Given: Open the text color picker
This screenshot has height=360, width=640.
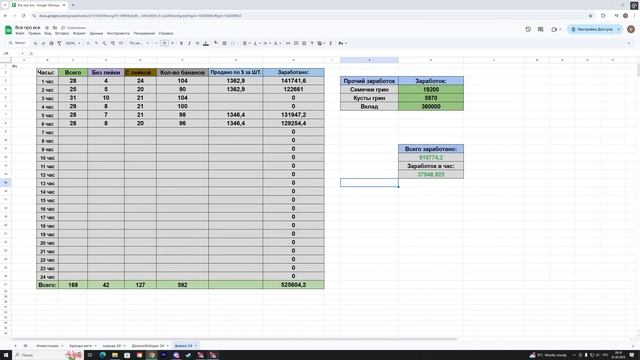Looking at the screenshot, I should point(206,43).
